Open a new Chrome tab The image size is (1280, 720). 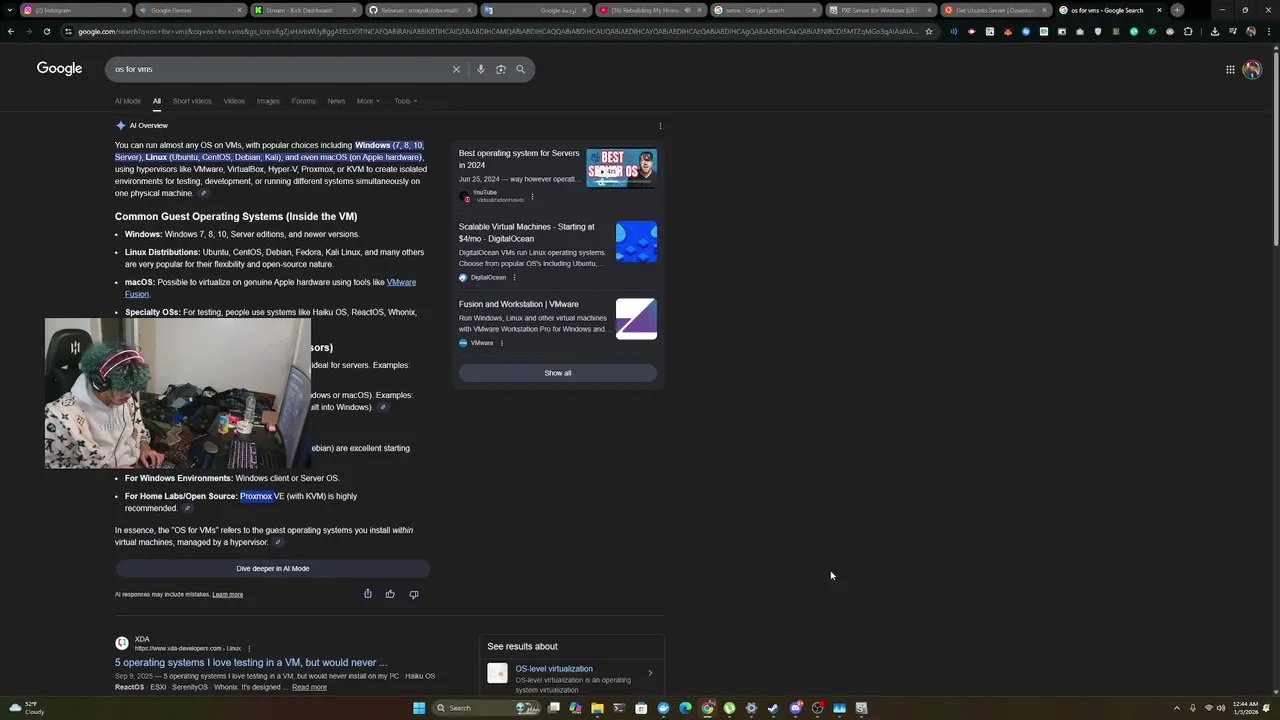coord(1177,10)
